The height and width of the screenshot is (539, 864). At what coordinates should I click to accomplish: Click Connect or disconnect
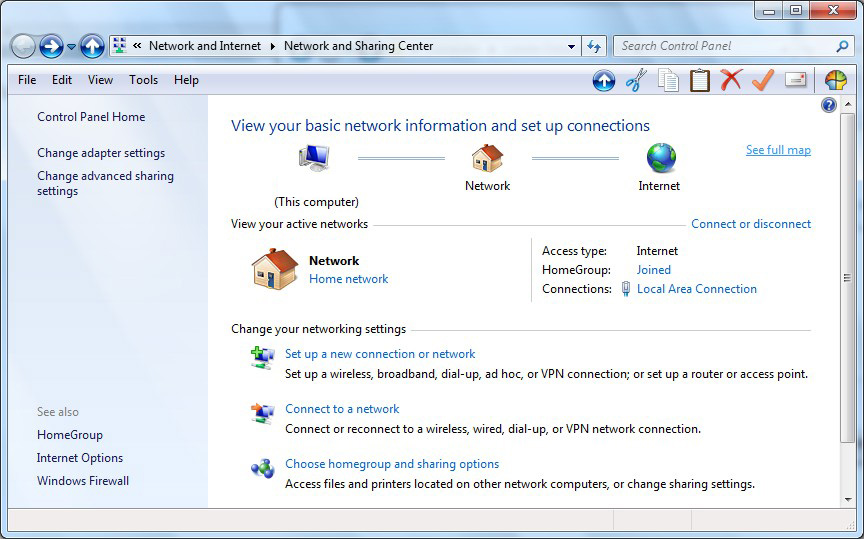pos(751,224)
